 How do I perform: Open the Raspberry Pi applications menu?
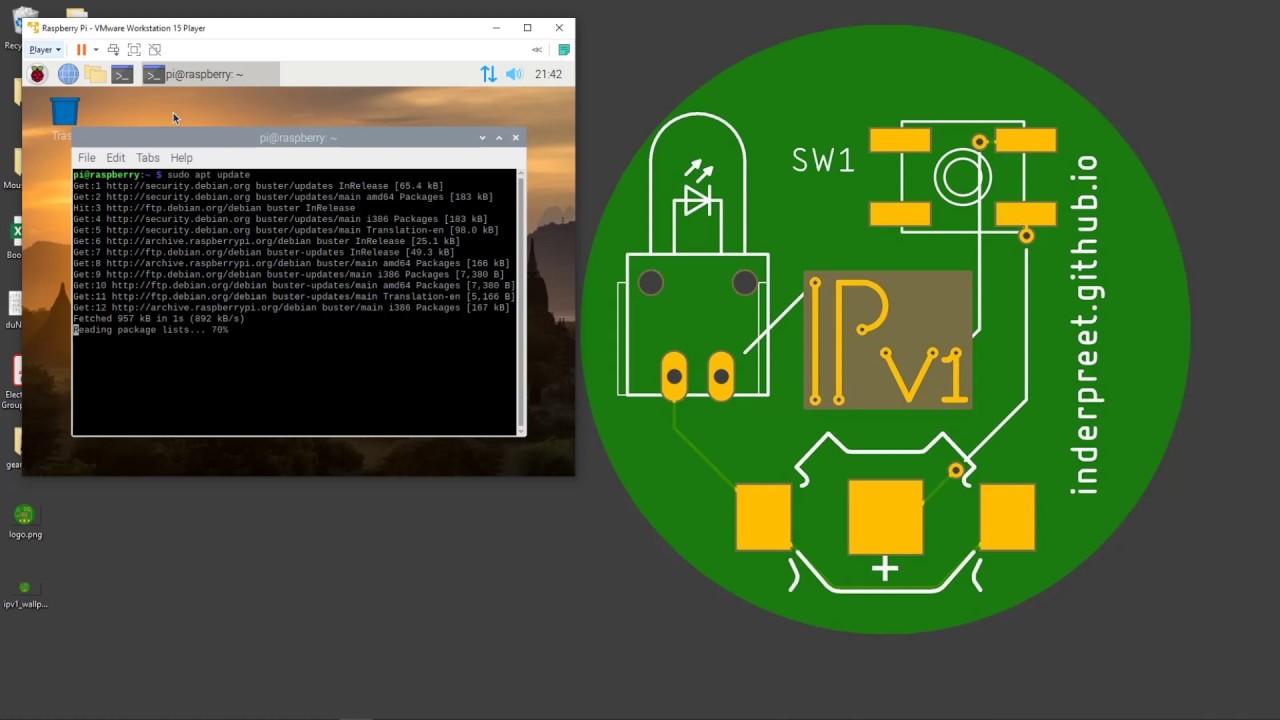tap(38, 74)
